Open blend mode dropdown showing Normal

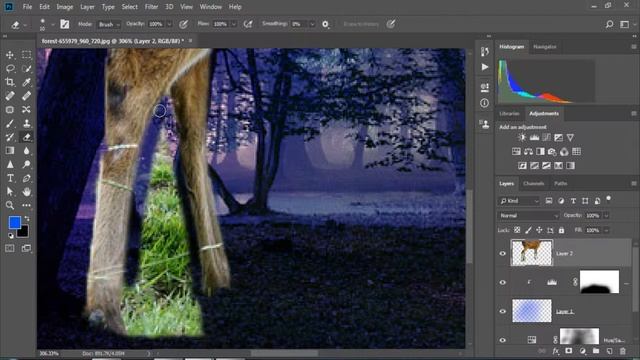528,216
